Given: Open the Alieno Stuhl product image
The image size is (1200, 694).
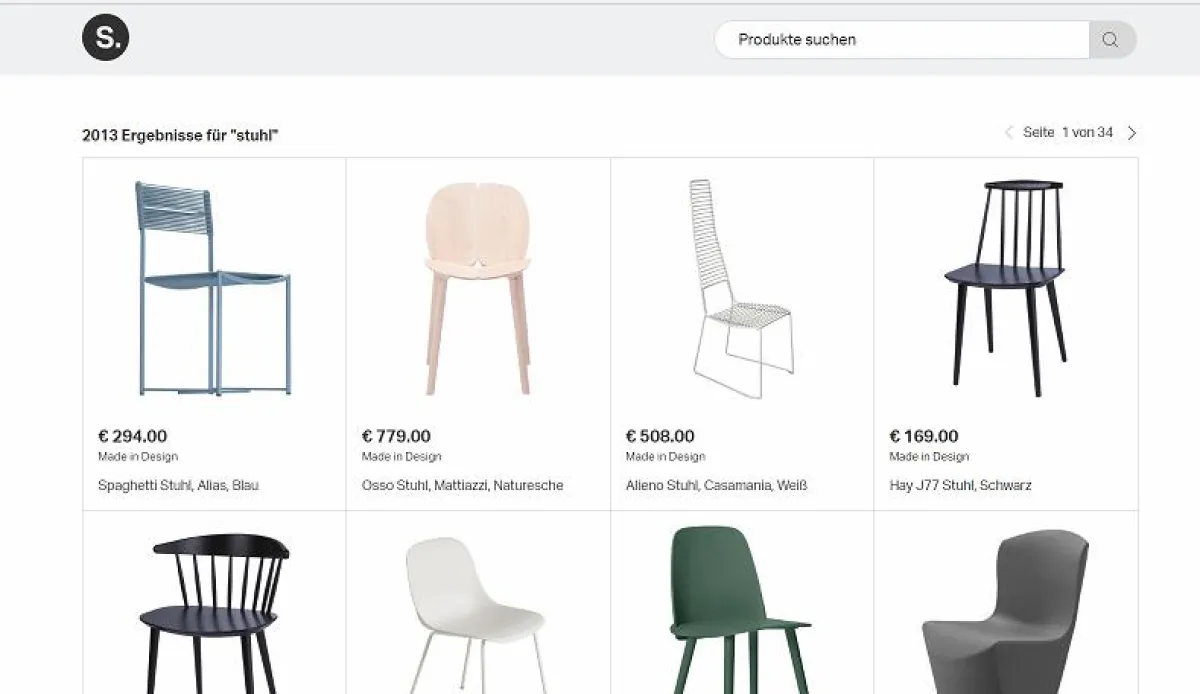Looking at the screenshot, I should tap(740, 285).
